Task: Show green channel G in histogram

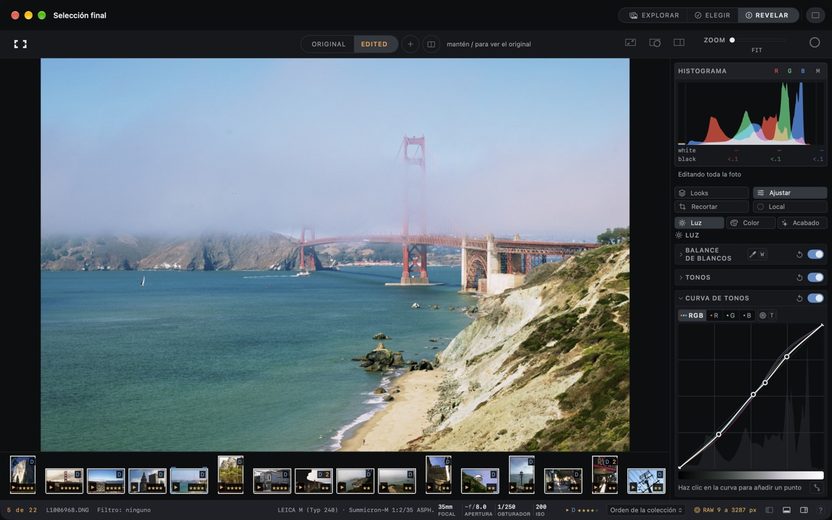Action: [790, 71]
